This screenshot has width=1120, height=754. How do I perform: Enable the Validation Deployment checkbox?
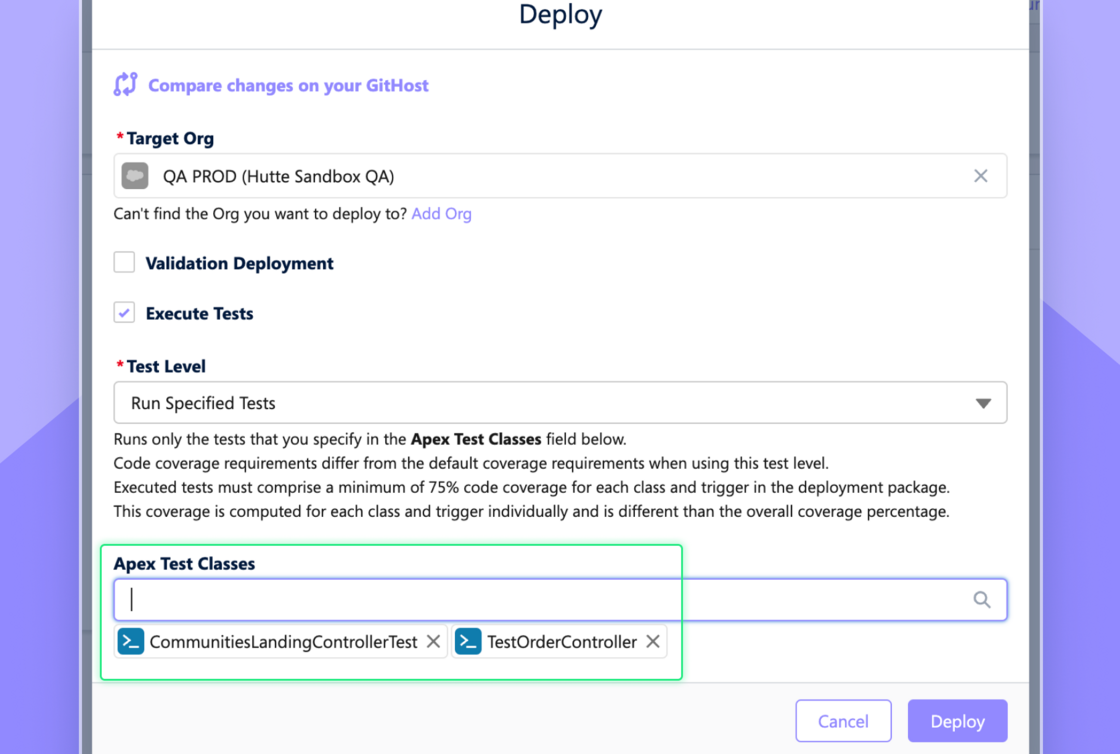tap(124, 263)
